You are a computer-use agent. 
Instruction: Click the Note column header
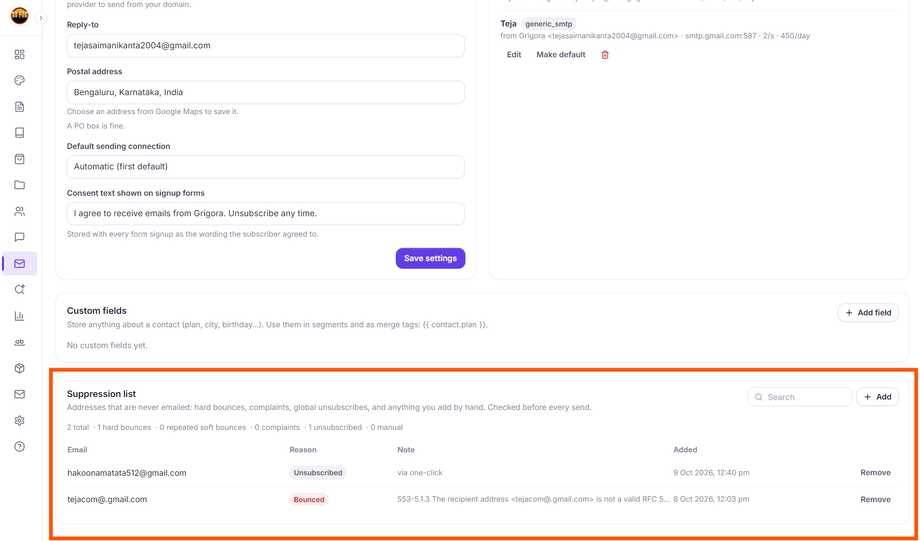(406, 449)
